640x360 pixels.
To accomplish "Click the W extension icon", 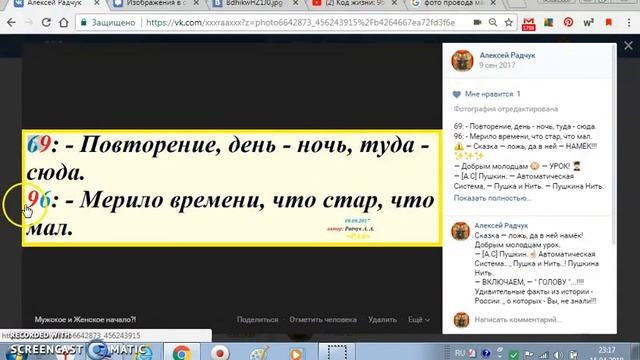I will coord(588,23).
